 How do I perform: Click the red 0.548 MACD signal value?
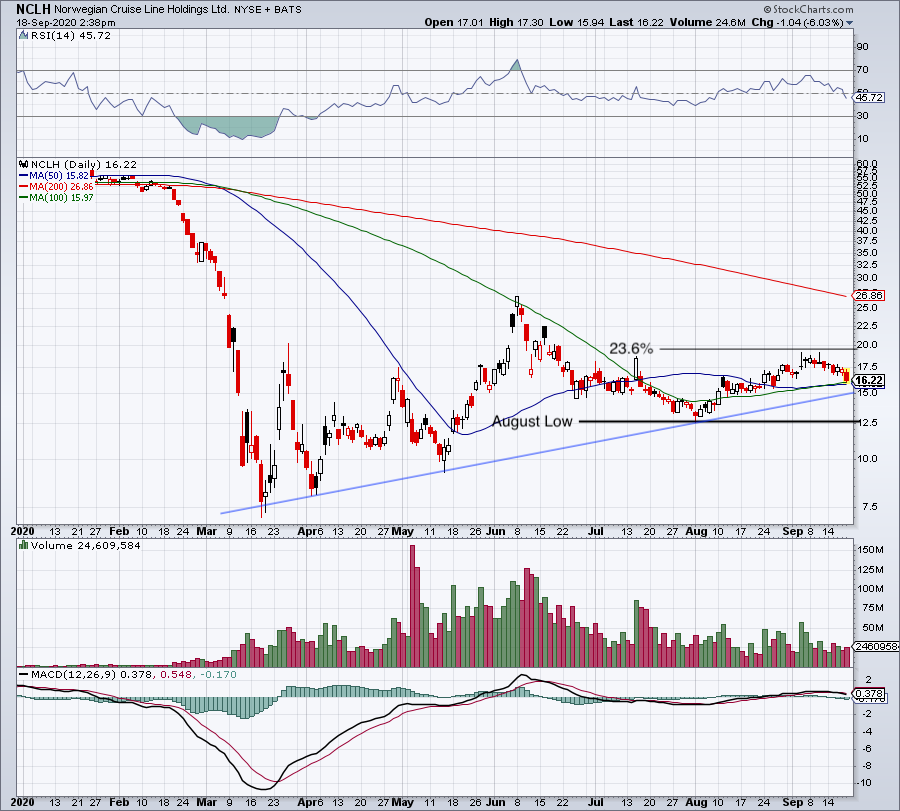tap(174, 674)
